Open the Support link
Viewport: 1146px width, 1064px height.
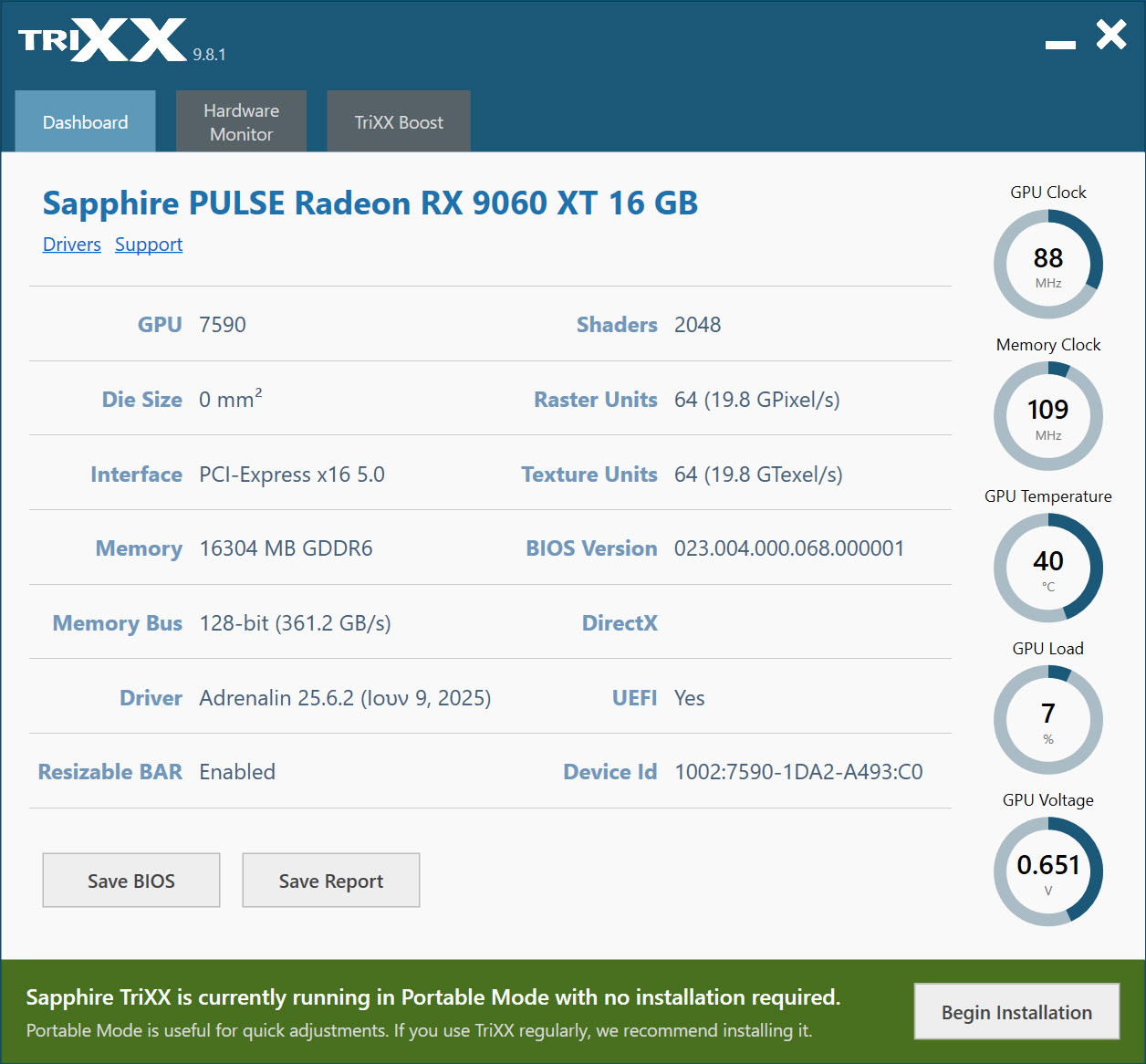[149, 245]
